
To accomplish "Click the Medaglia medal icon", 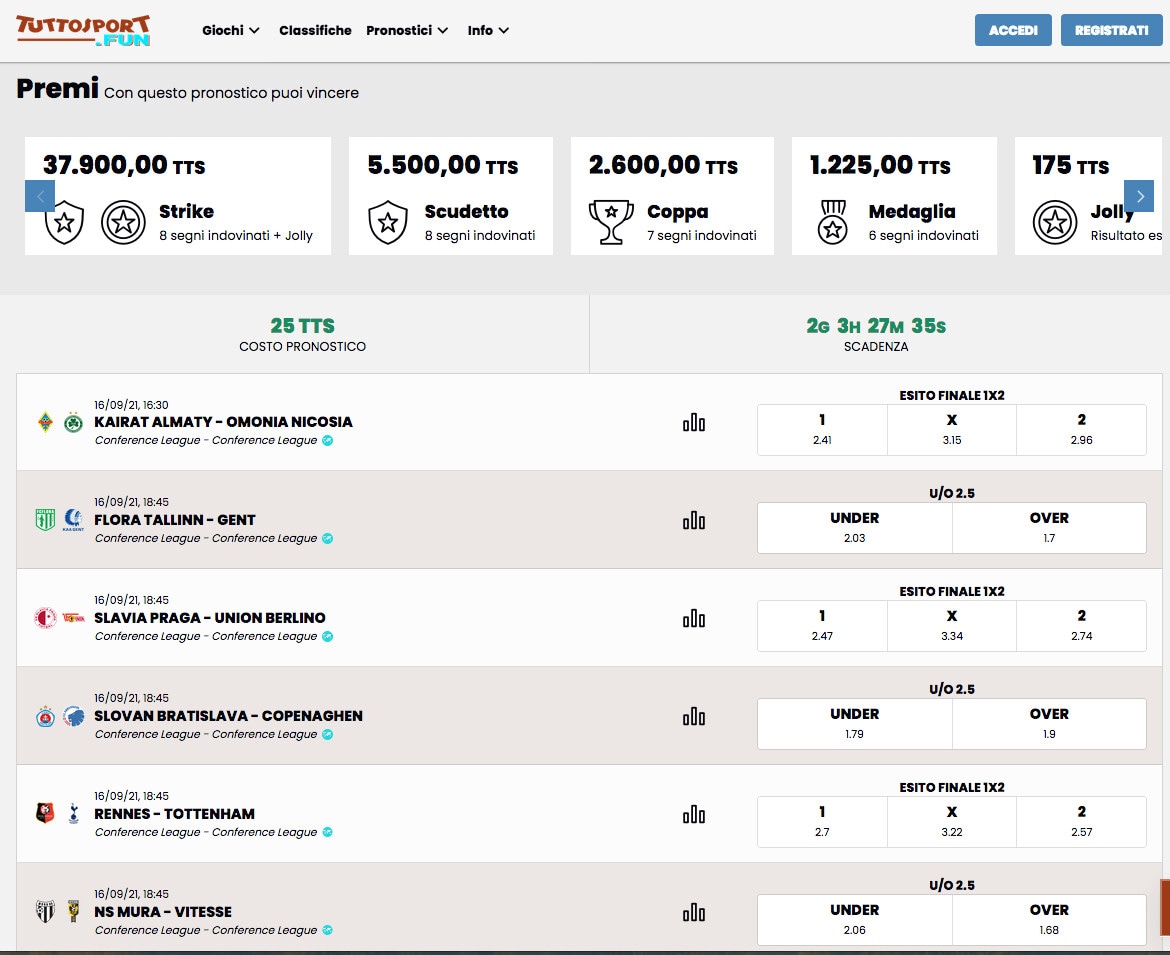I will coord(833,222).
